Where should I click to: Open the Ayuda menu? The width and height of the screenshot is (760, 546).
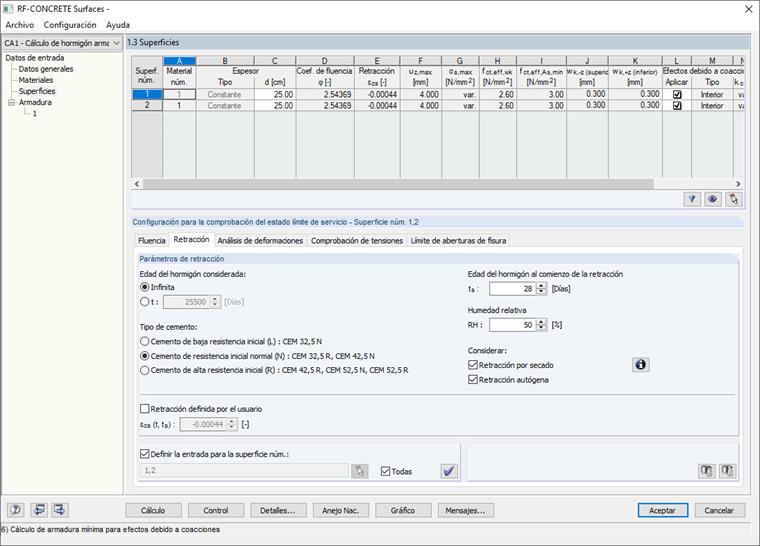coord(118,25)
